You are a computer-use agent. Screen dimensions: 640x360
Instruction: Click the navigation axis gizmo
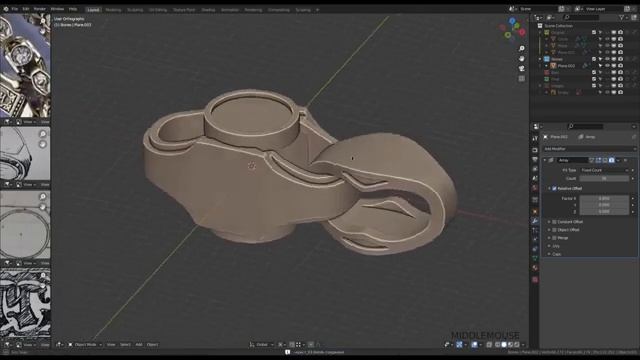pyautogui.click(x=512, y=29)
